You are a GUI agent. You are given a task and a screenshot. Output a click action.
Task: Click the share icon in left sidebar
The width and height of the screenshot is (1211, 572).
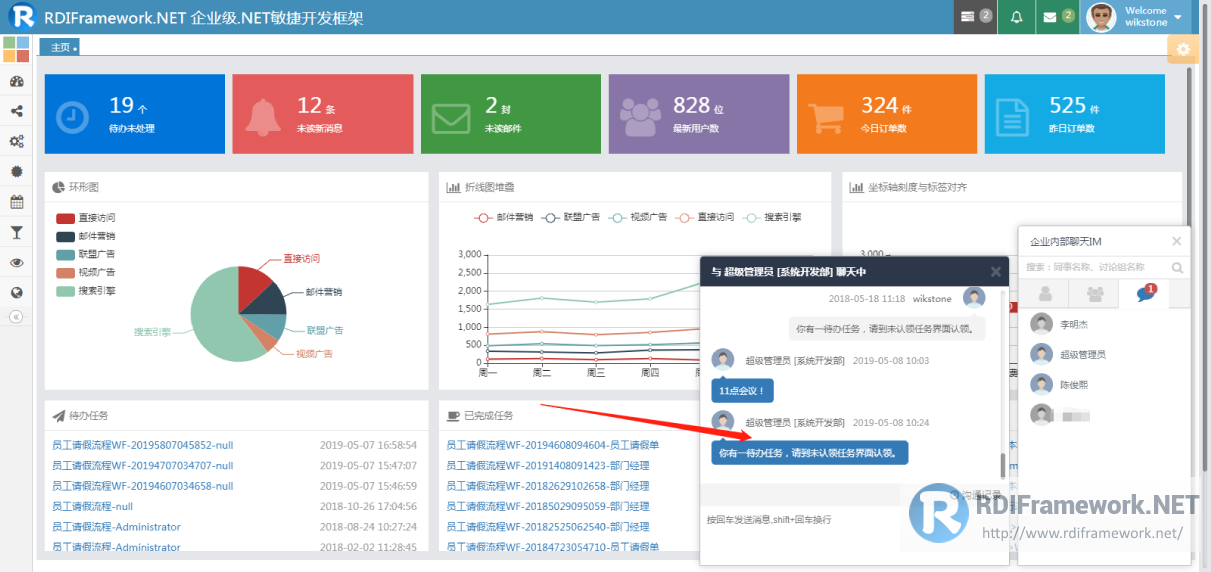(x=16, y=112)
